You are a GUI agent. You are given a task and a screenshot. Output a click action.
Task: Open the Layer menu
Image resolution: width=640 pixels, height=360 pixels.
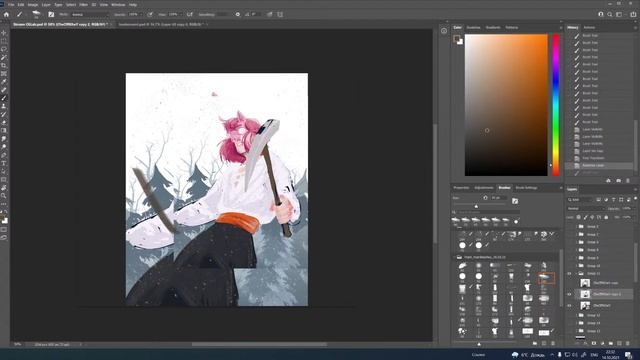tap(46, 4)
